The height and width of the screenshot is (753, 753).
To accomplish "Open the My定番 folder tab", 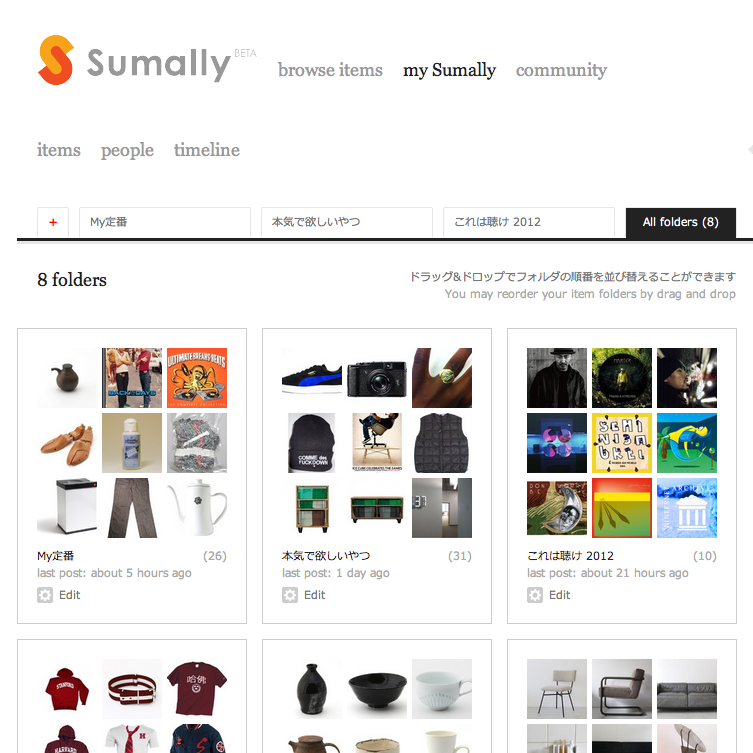I will 165,222.
